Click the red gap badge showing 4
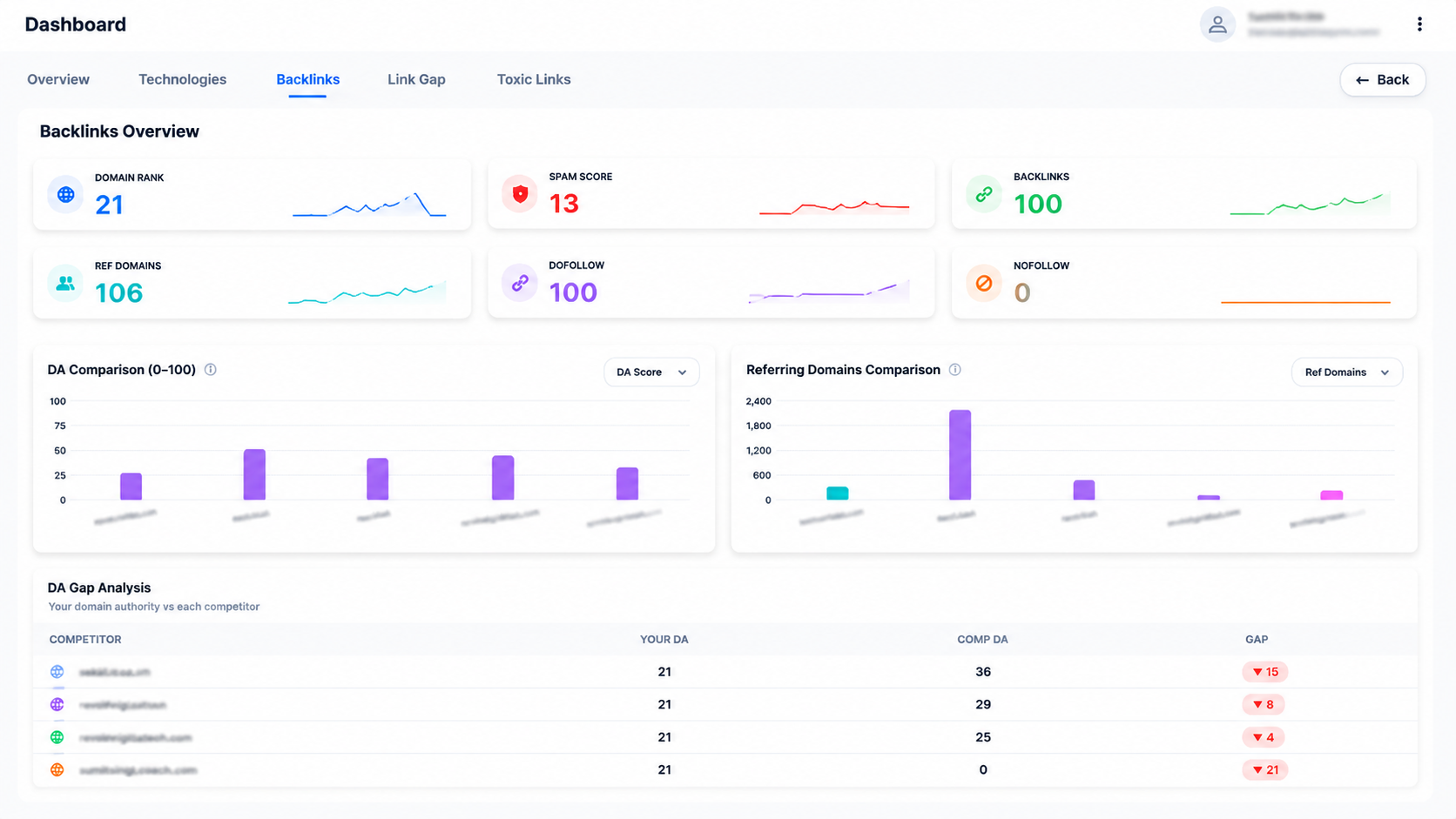 pyautogui.click(x=1264, y=737)
